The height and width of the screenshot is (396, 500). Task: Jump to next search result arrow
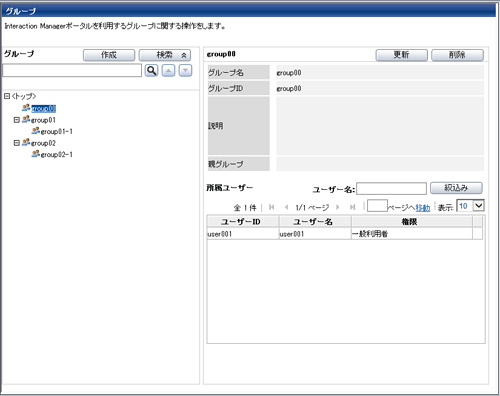185,71
